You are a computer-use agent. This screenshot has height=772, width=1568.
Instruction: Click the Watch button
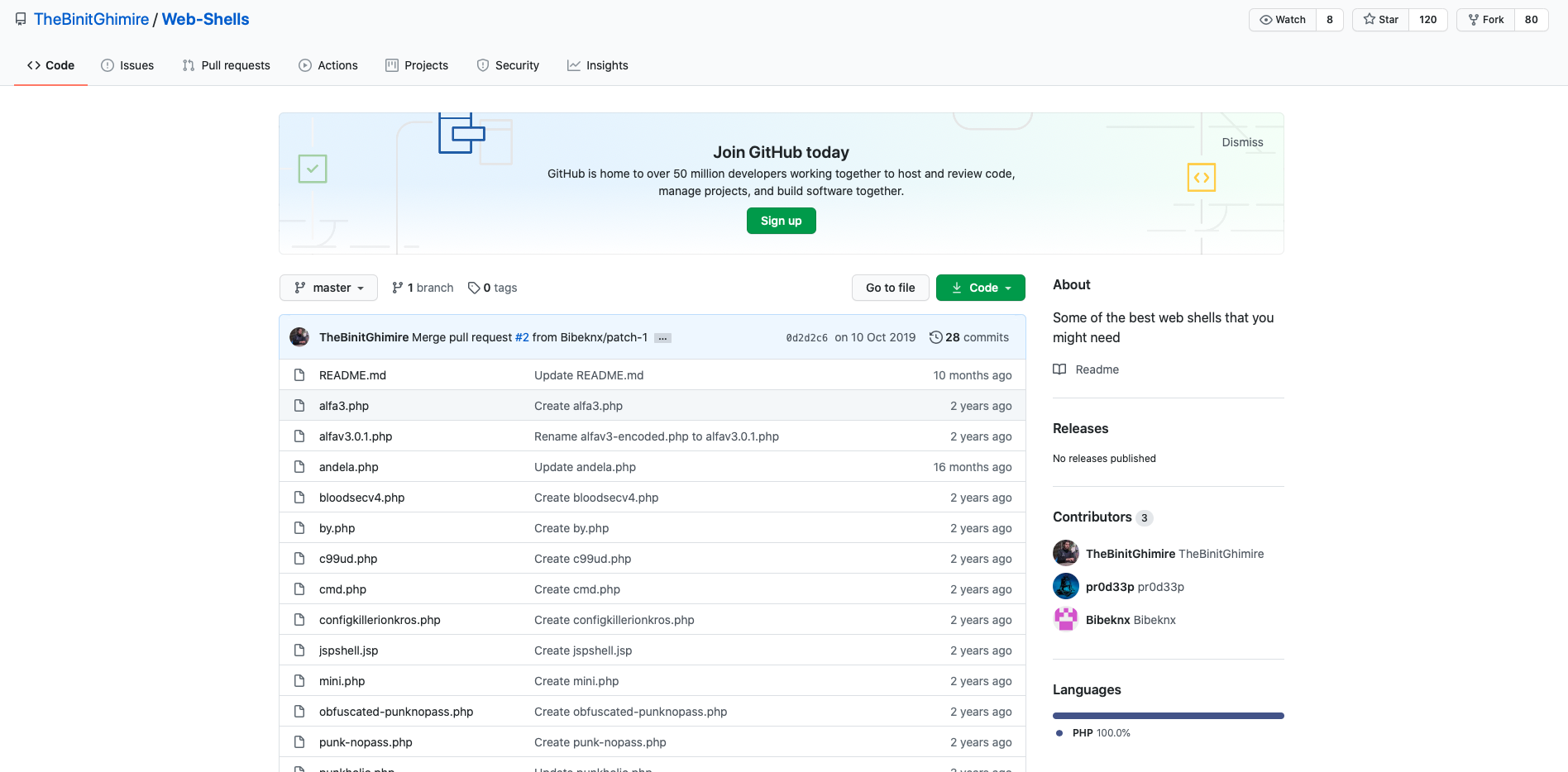(x=1283, y=20)
